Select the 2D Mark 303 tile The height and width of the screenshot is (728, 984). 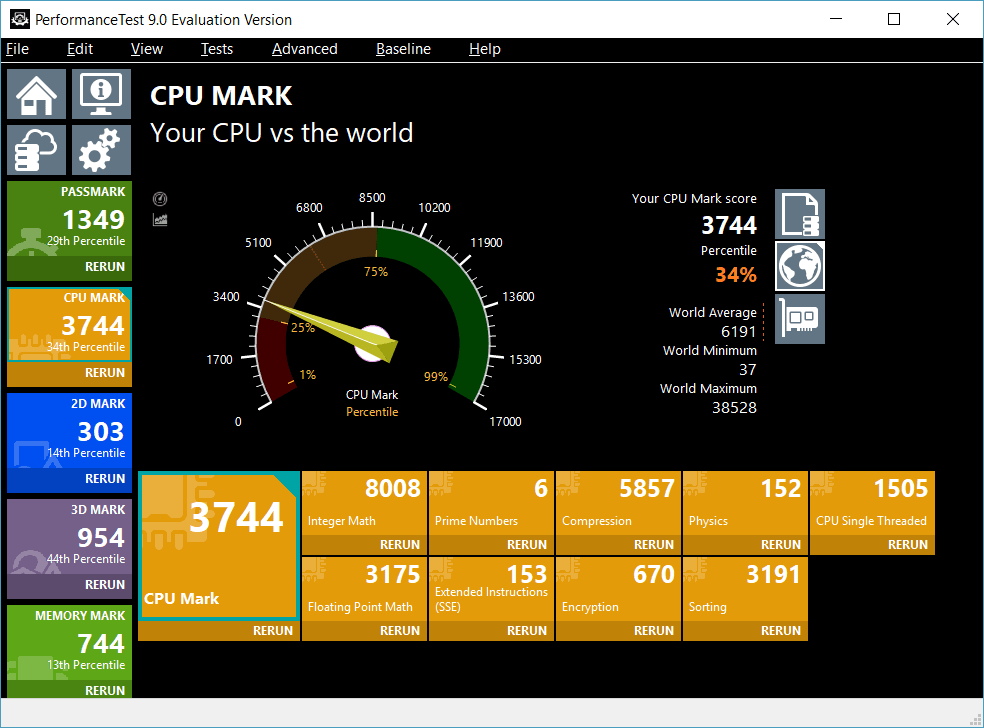pos(70,431)
